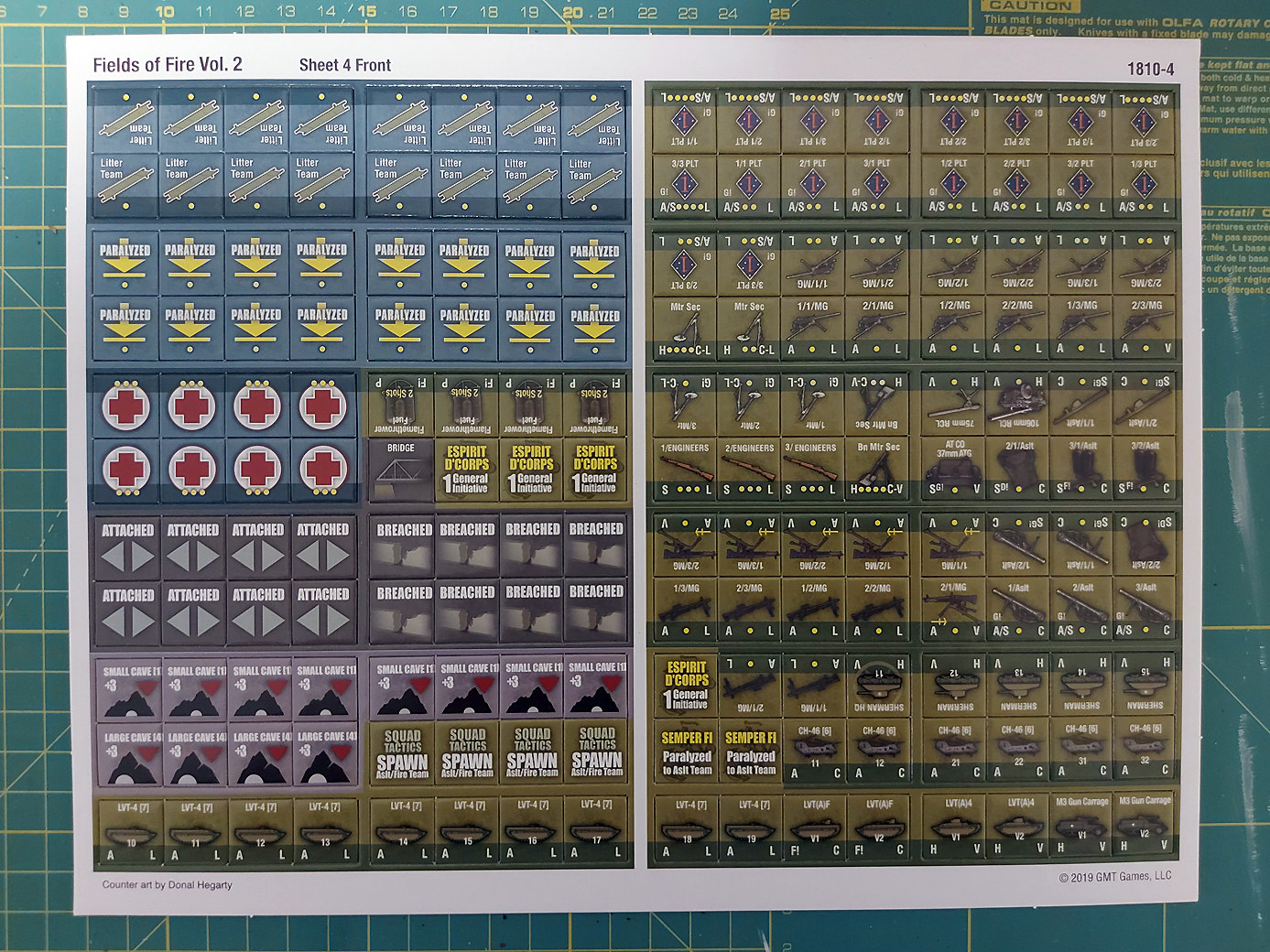Click the 'Fields of Fire Vol. 2' title
1270x952 pixels.
(168, 65)
